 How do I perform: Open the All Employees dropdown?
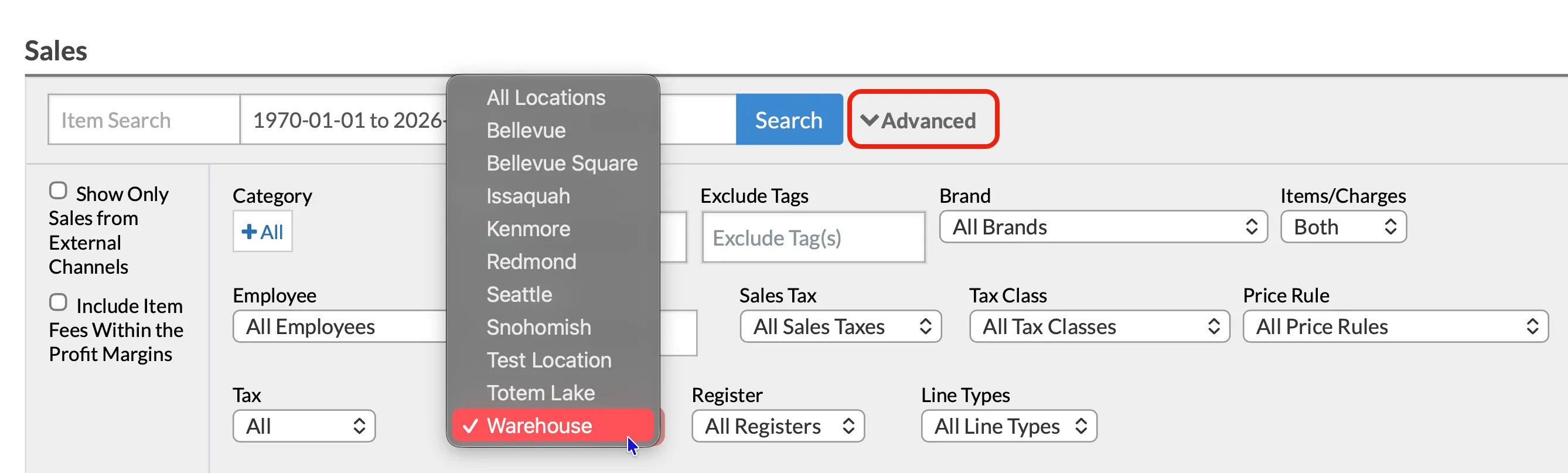coord(340,327)
